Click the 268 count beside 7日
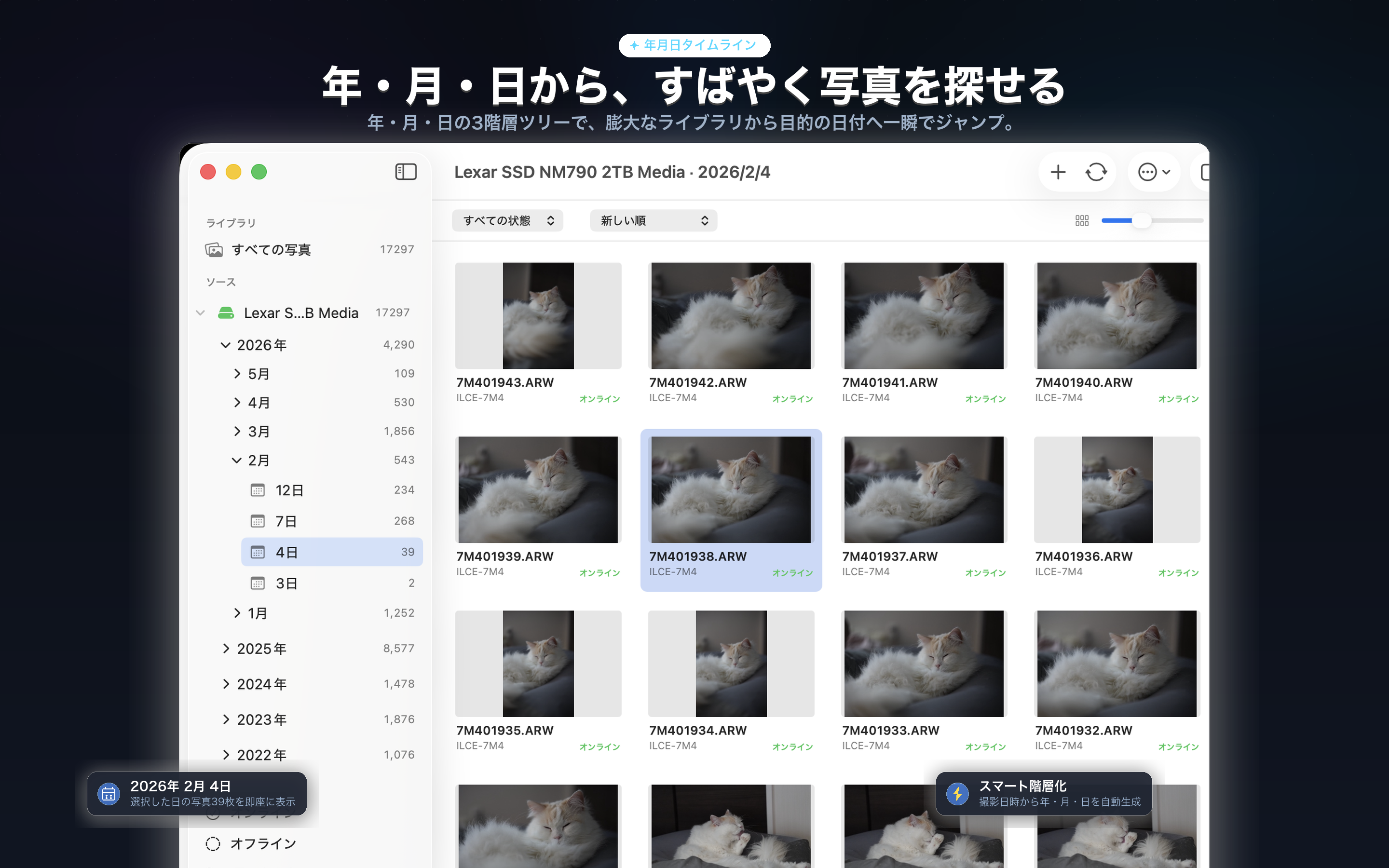1389x868 pixels. (x=404, y=521)
